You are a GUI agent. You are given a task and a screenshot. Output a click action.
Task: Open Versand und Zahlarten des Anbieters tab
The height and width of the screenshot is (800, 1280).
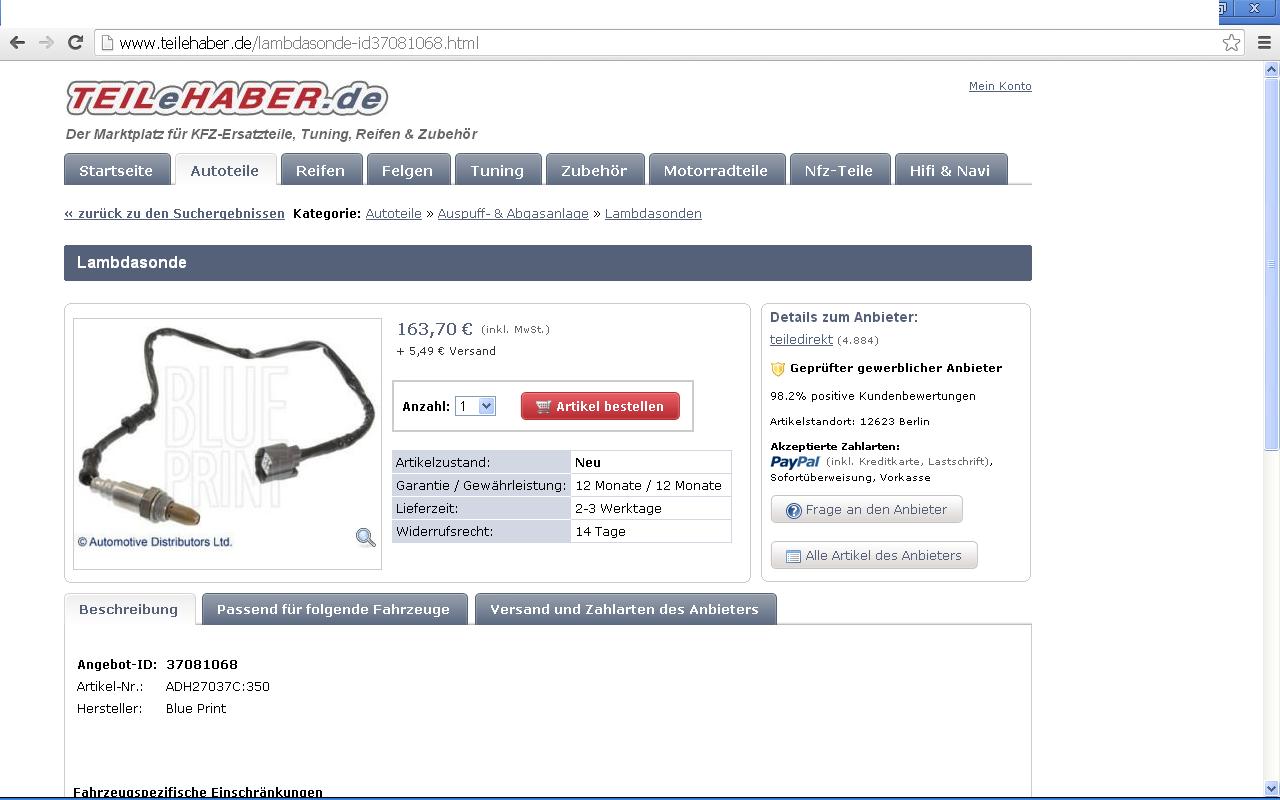click(x=624, y=609)
